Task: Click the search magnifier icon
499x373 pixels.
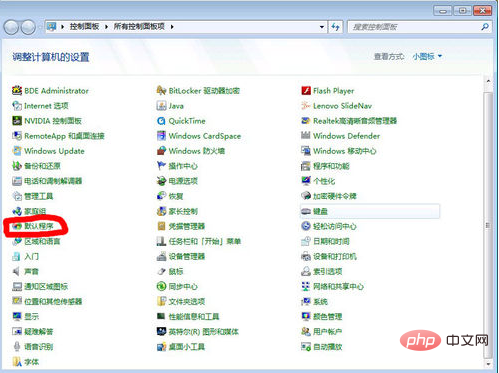Action: [x=485, y=27]
